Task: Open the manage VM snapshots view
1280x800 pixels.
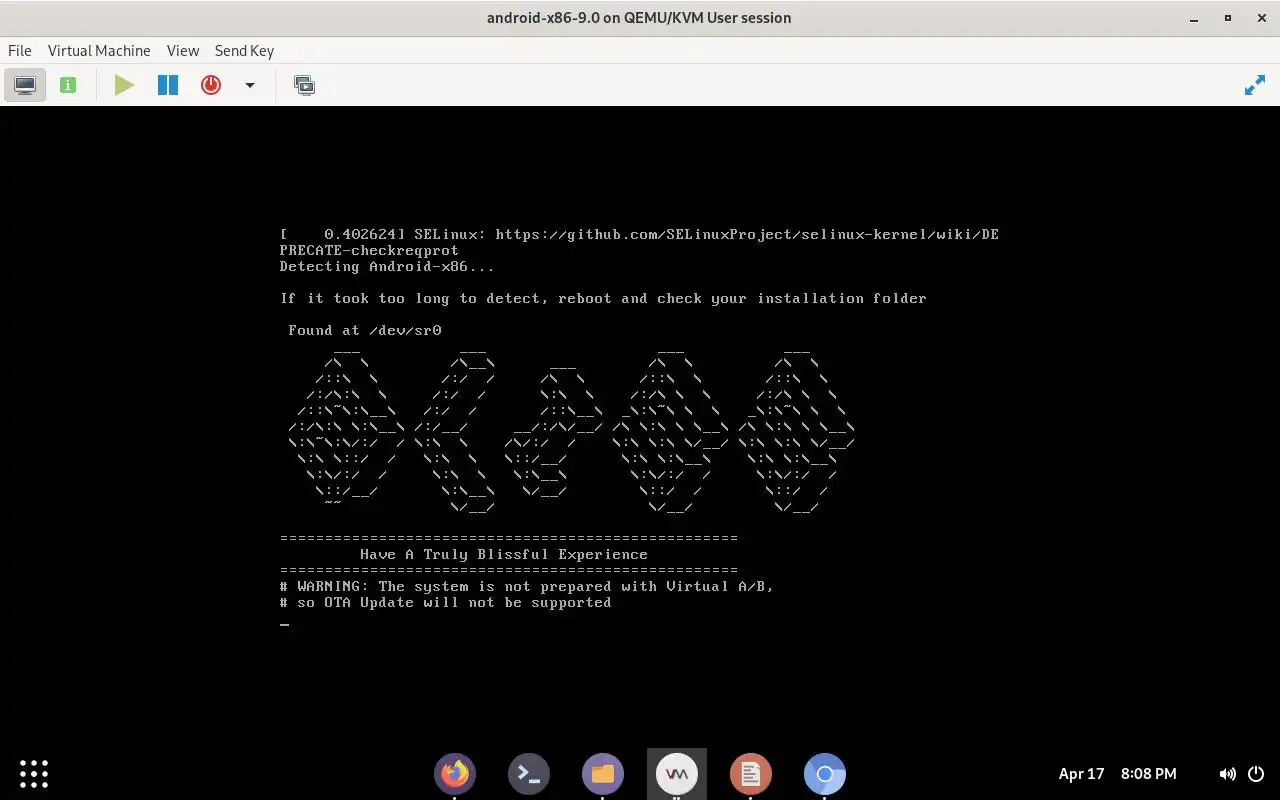Action: coord(304,85)
